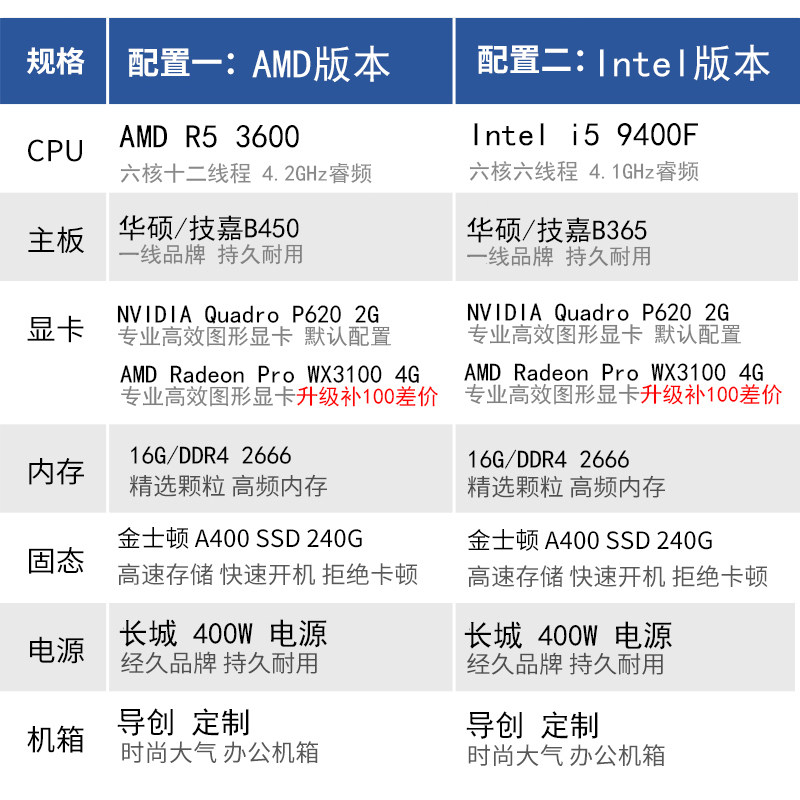Click the AMD R5 3600 text

coord(209,137)
